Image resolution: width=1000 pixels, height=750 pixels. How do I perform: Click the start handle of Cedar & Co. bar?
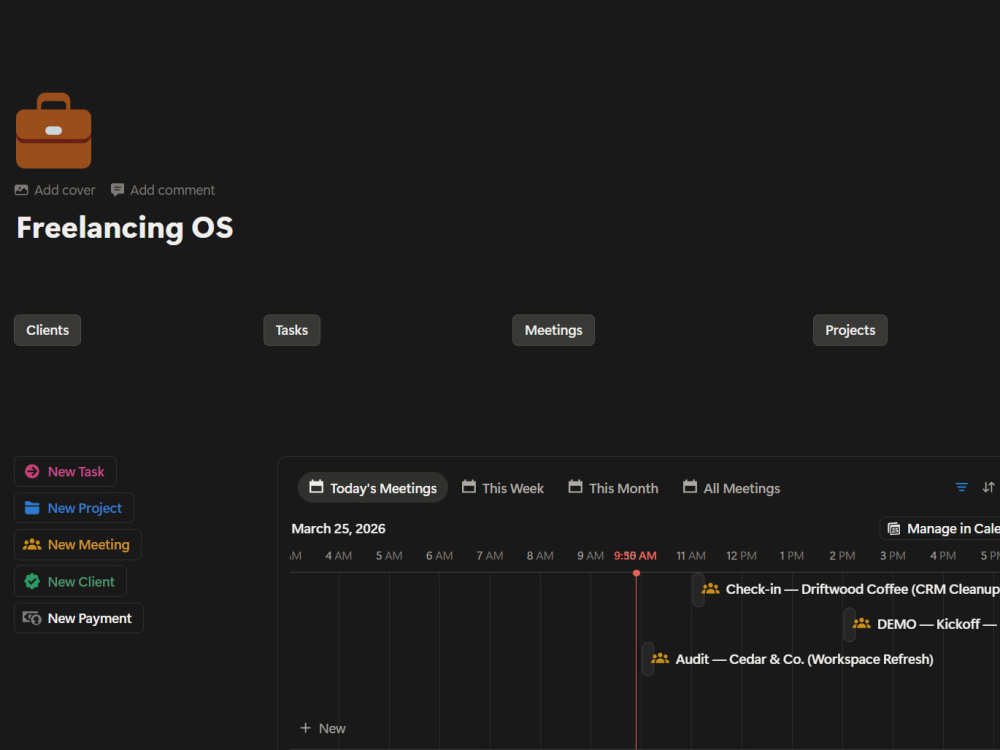[648, 659]
